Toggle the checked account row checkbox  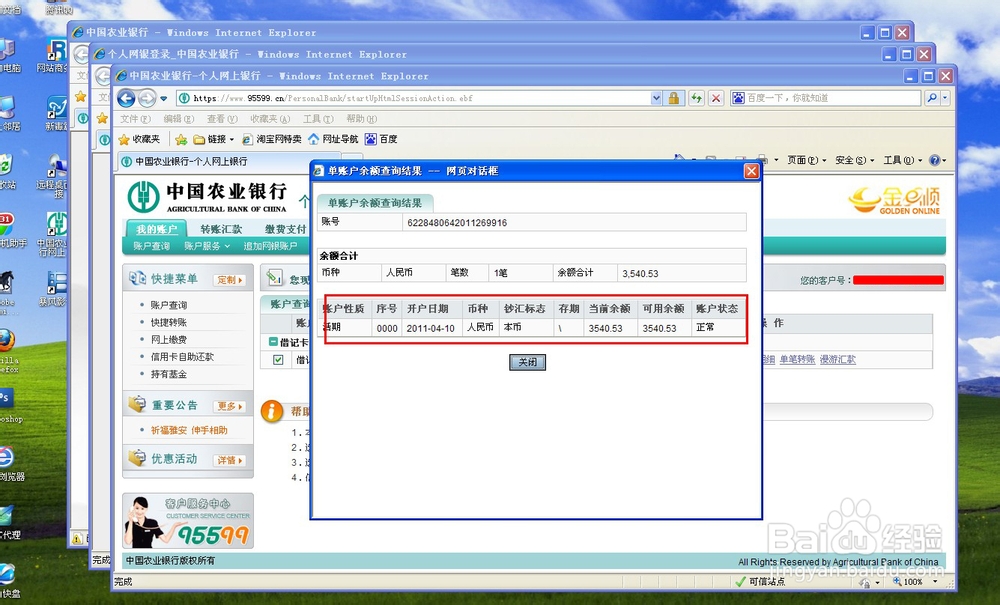coord(278,360)
